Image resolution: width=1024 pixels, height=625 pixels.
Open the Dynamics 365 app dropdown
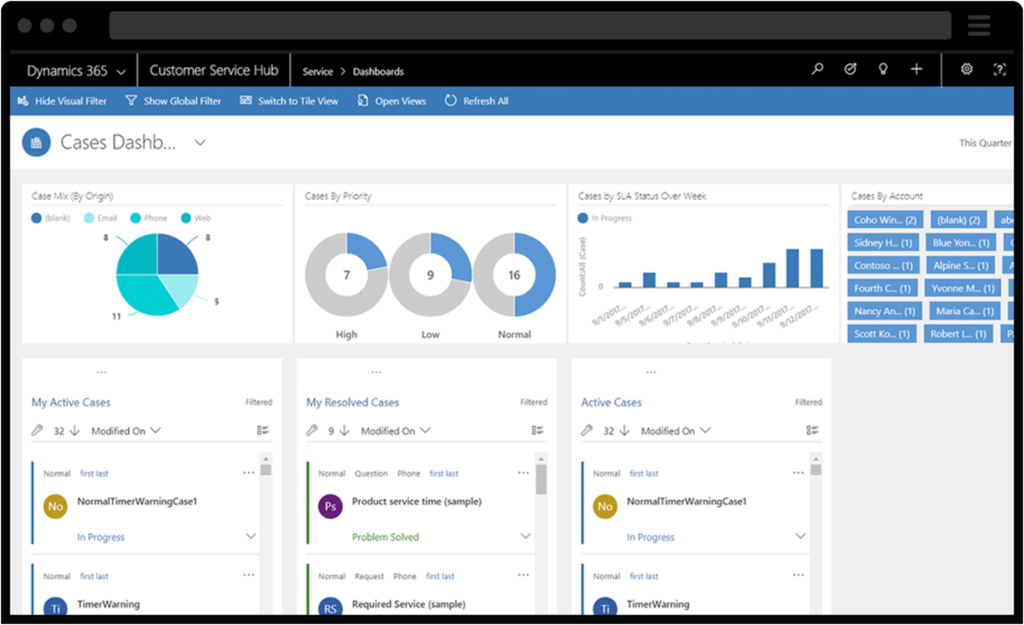[x=76, y=71]
